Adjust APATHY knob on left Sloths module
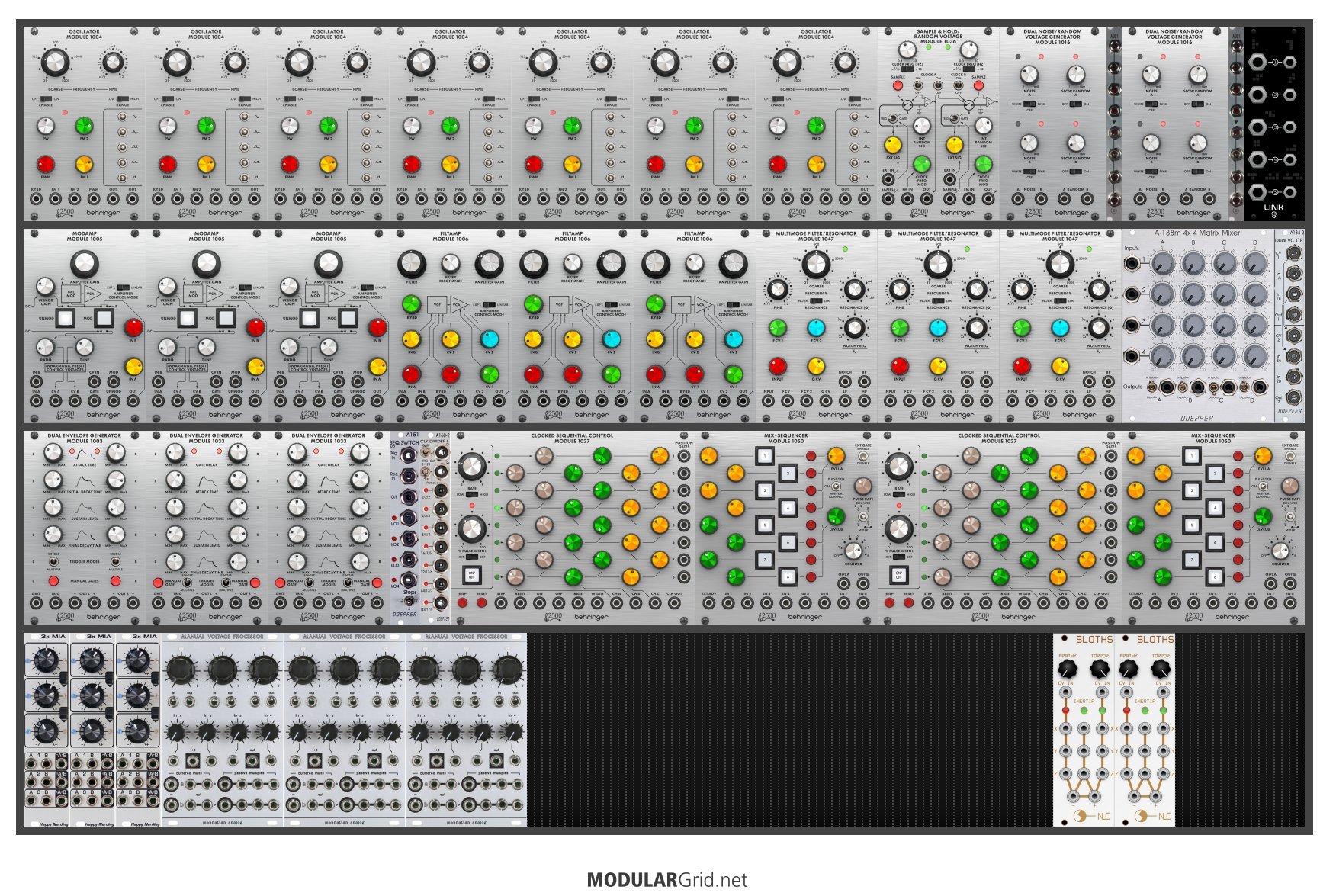This screenshot has width=1336, height=896. click(1068, 670)
